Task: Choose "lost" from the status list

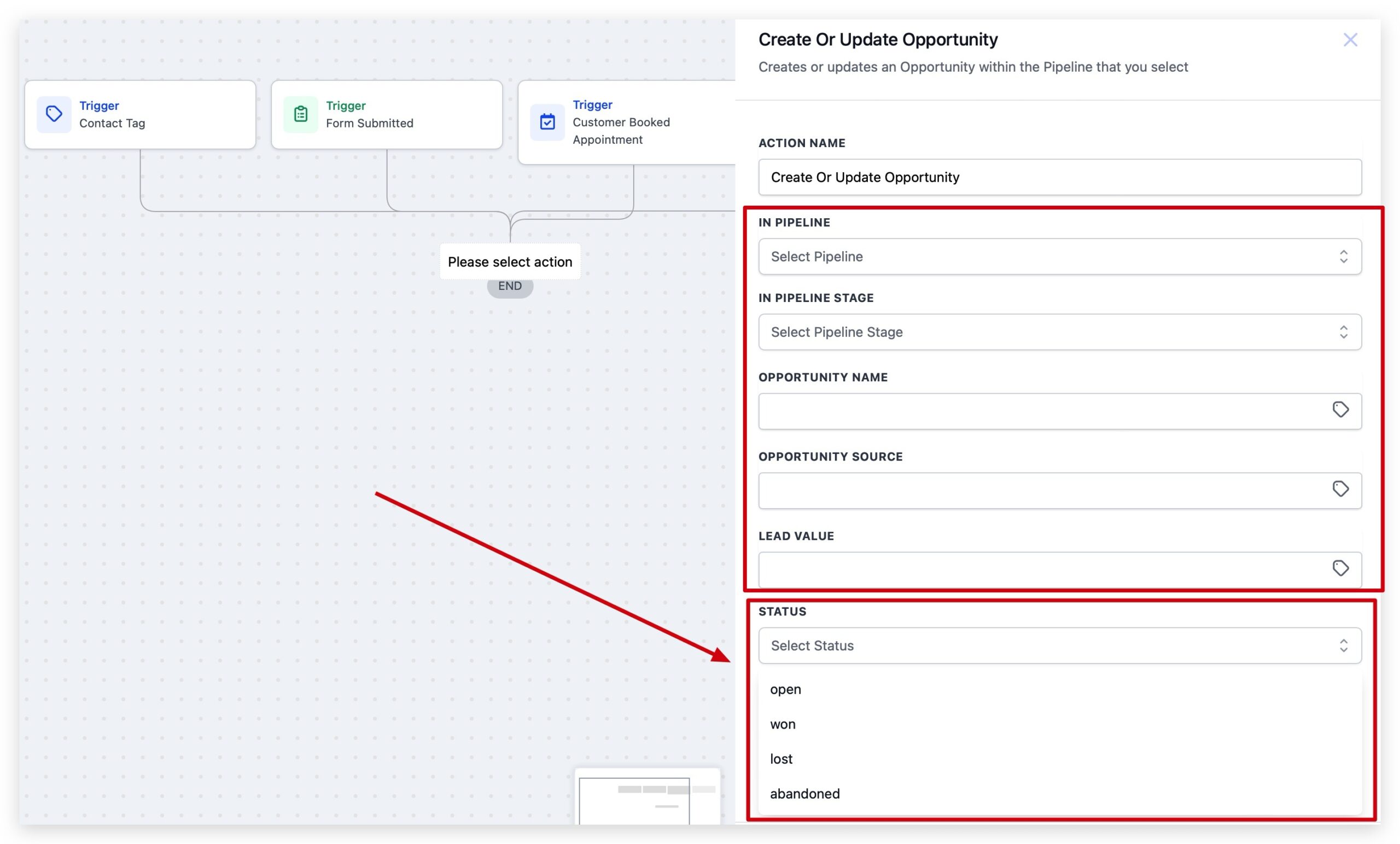Action: pyautogui.click(x=781, y=758)
